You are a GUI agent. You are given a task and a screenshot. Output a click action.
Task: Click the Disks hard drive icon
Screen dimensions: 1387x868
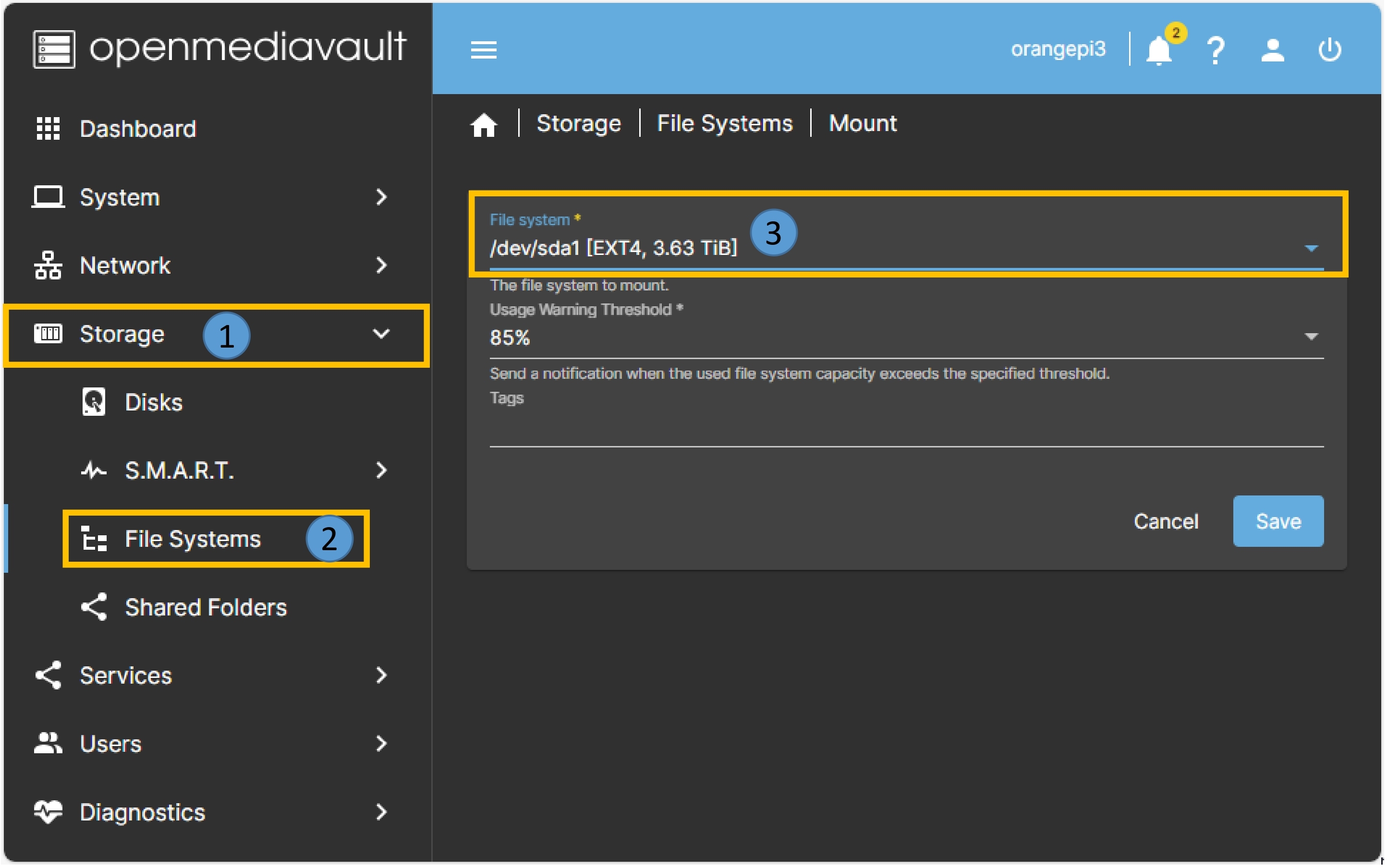click(x=94, y=402)
